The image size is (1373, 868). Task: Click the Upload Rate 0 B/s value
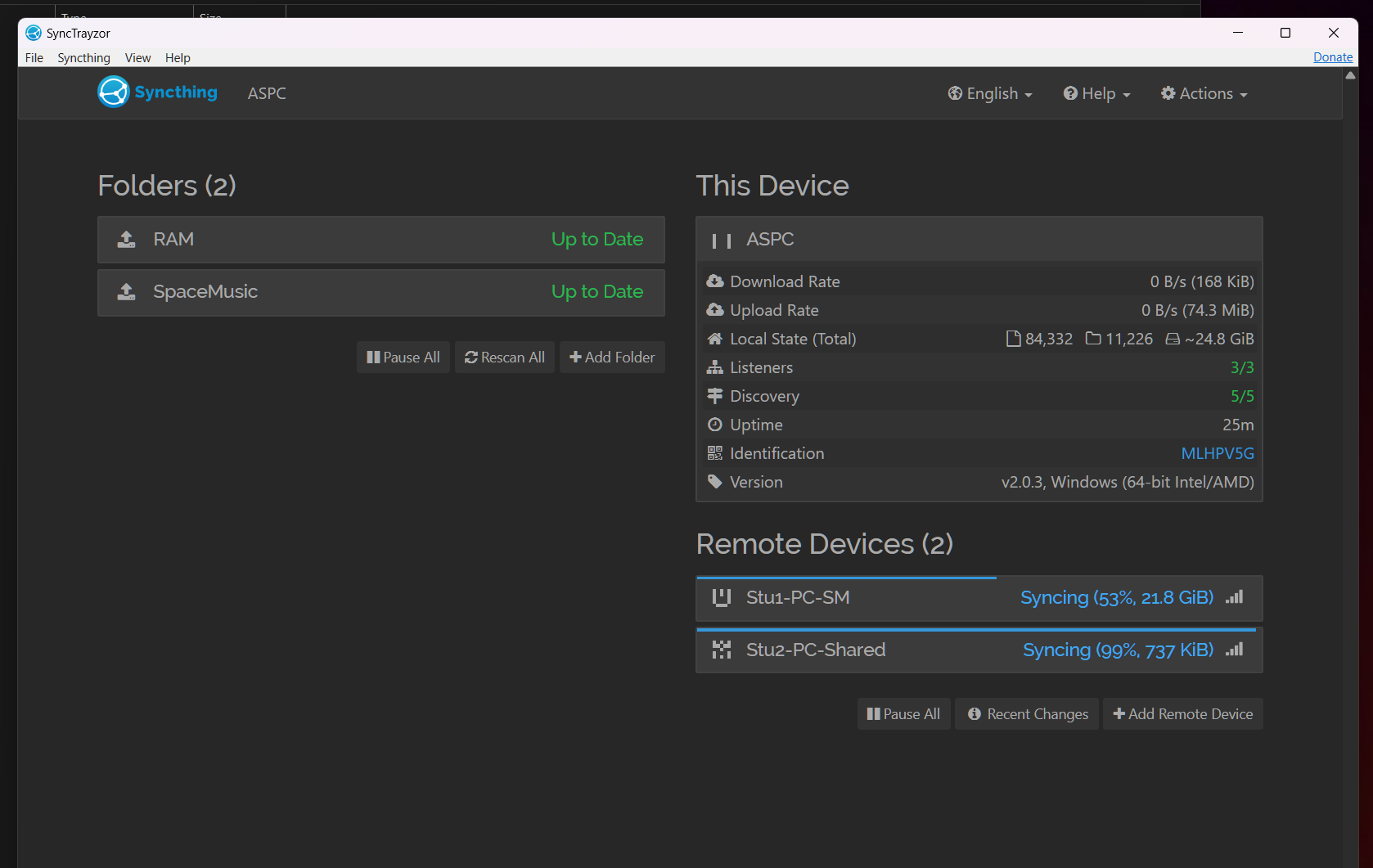click(1198, 310)
